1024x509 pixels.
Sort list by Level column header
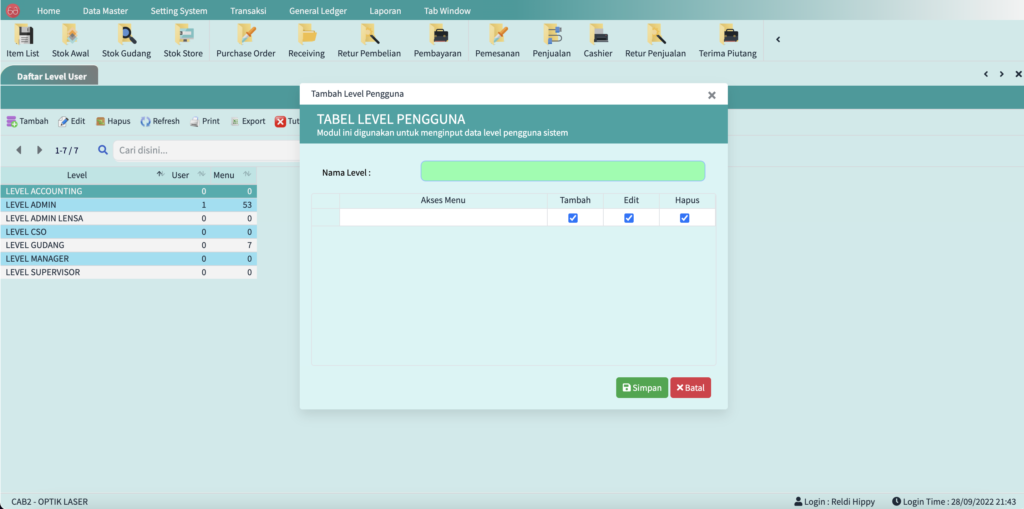[77, 175]
